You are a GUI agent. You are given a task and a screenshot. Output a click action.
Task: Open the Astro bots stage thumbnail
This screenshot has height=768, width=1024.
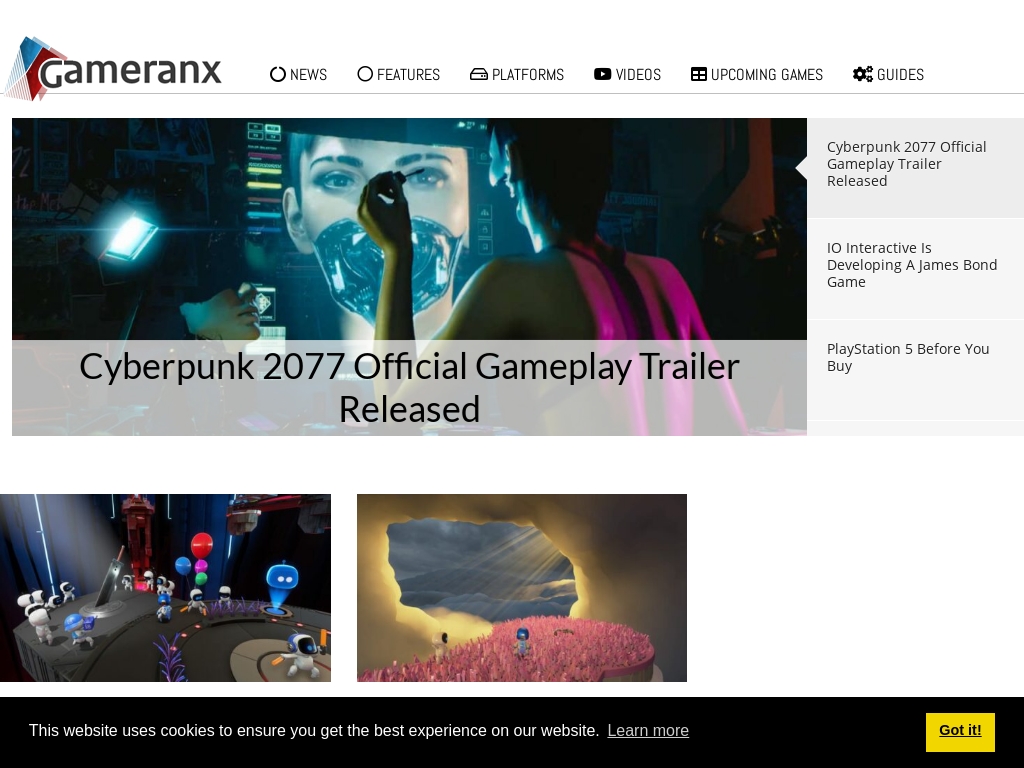(x=165, y=588)
